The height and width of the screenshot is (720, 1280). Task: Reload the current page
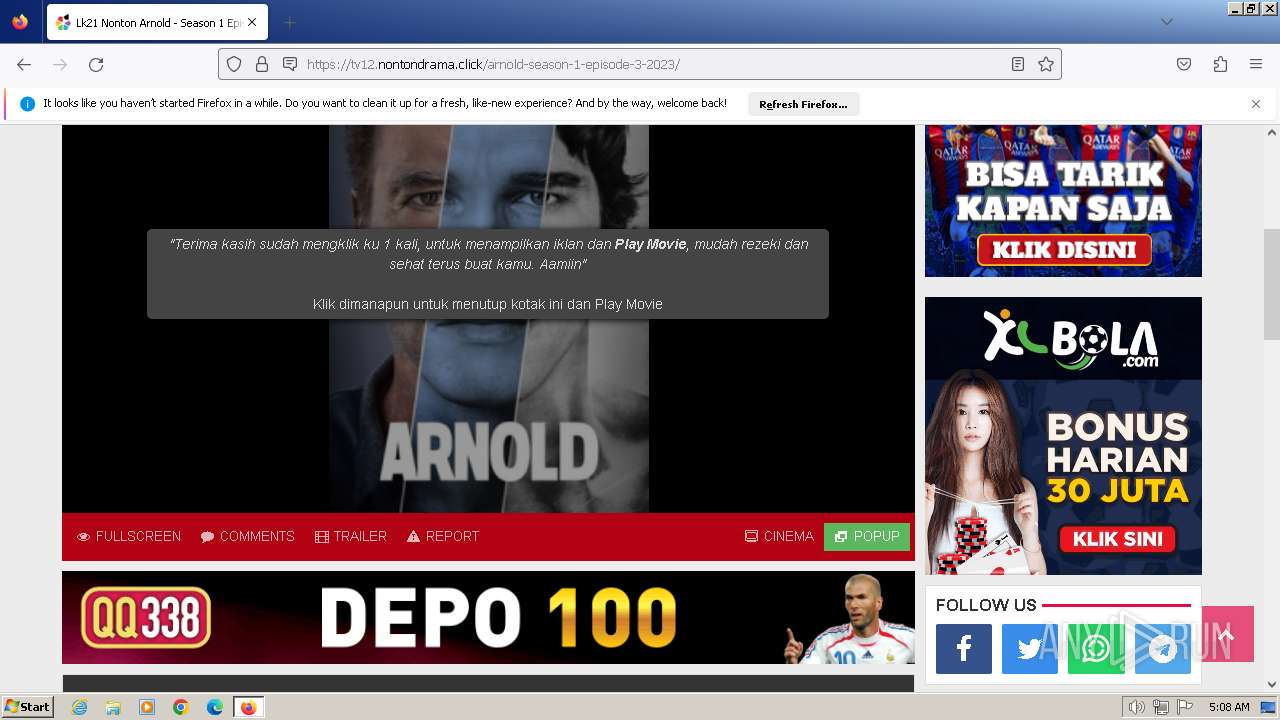pyautogui.click(x=96, y=64)
